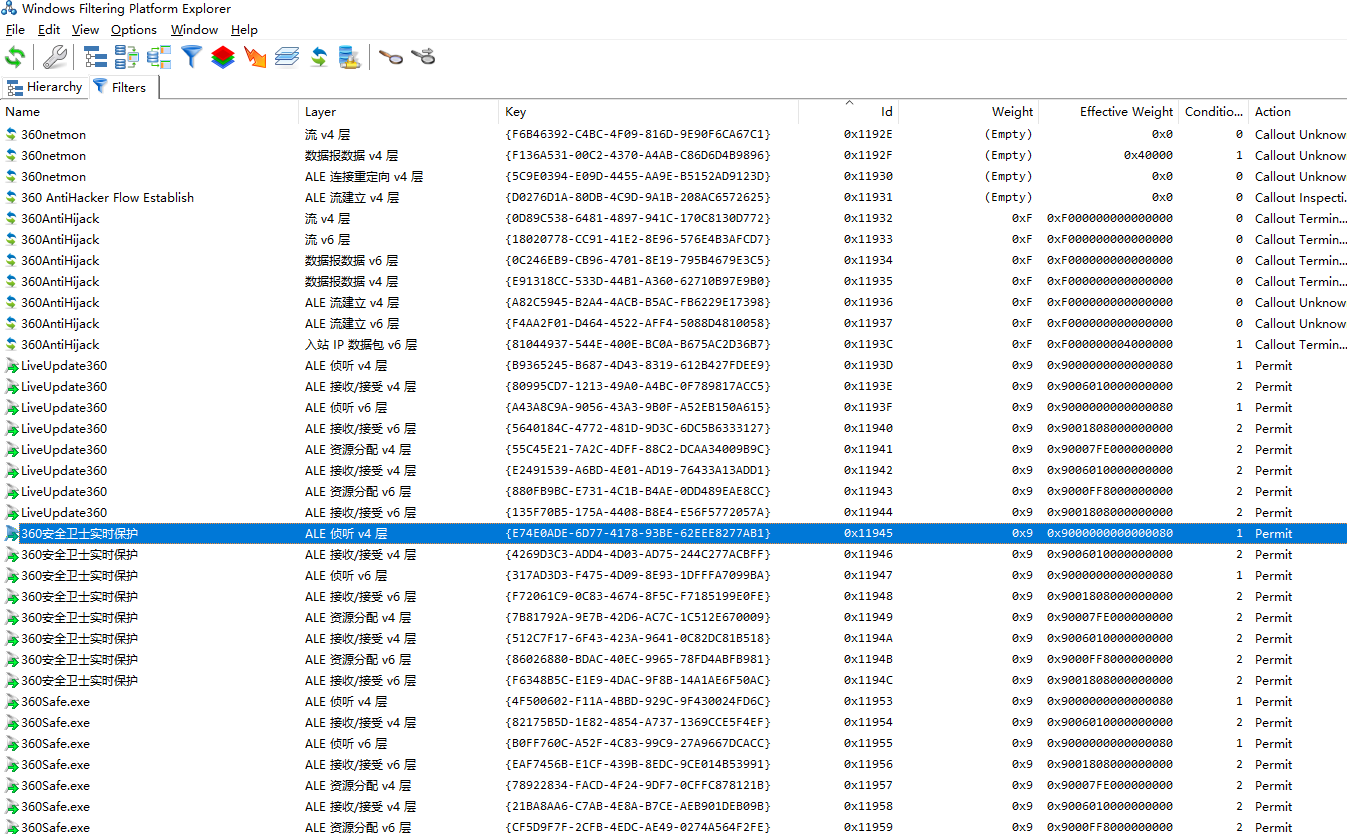1347x834 pixels.
Task: Open the Window menu
Action: coord(194,29)
